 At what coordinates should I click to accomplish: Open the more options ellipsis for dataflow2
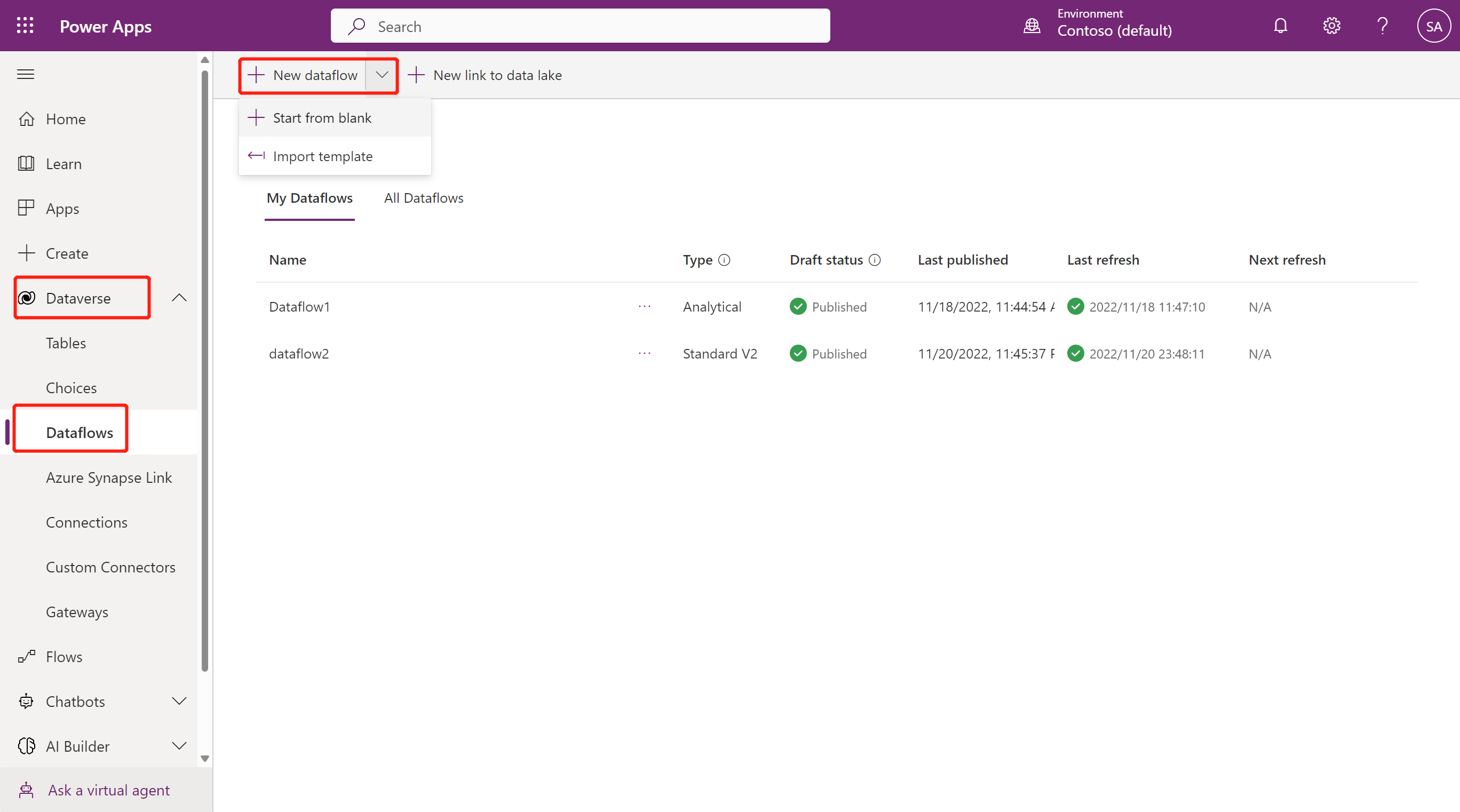[645, 354]
